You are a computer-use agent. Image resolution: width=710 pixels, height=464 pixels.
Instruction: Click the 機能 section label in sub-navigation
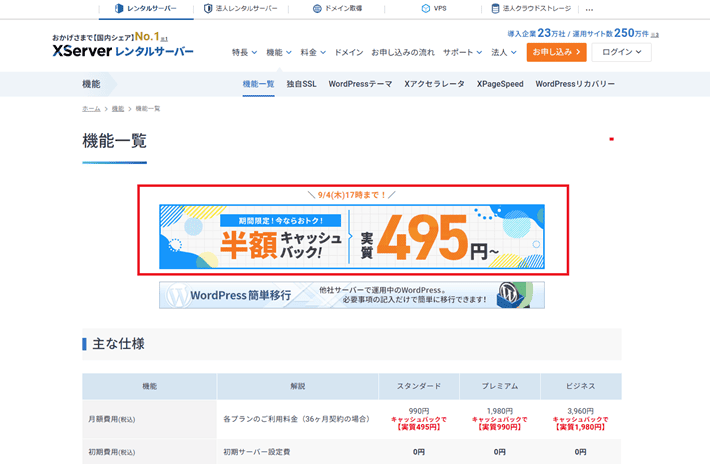pos(91,84)
